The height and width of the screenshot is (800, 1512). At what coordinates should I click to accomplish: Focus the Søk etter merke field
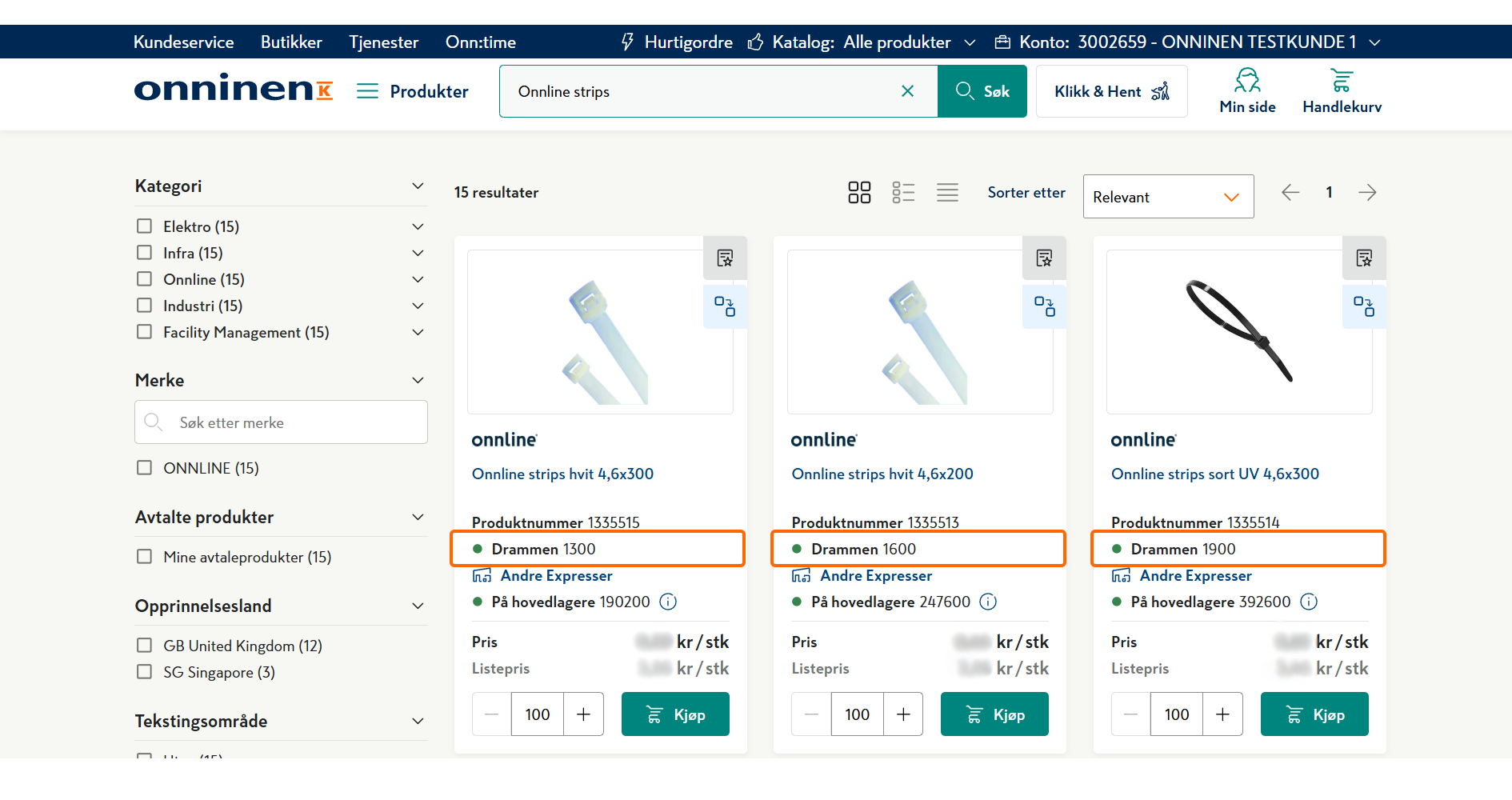click(x=281, y=422)
